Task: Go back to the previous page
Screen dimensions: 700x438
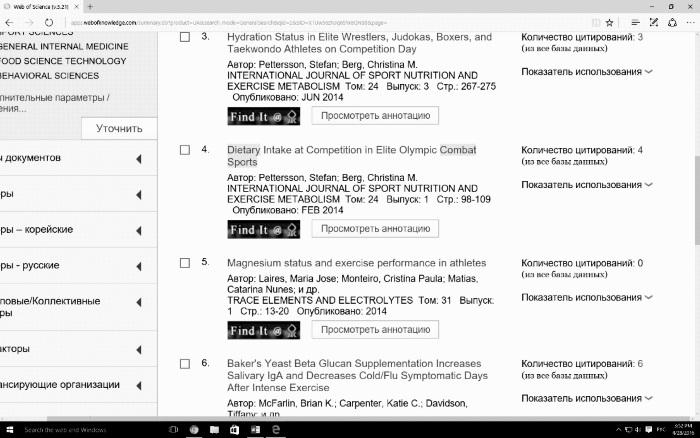Action: coord(9,22)
